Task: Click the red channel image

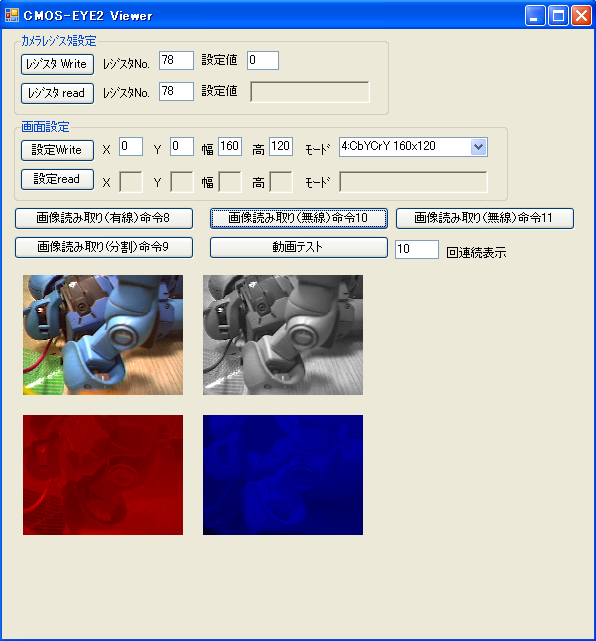Action: 103,475
